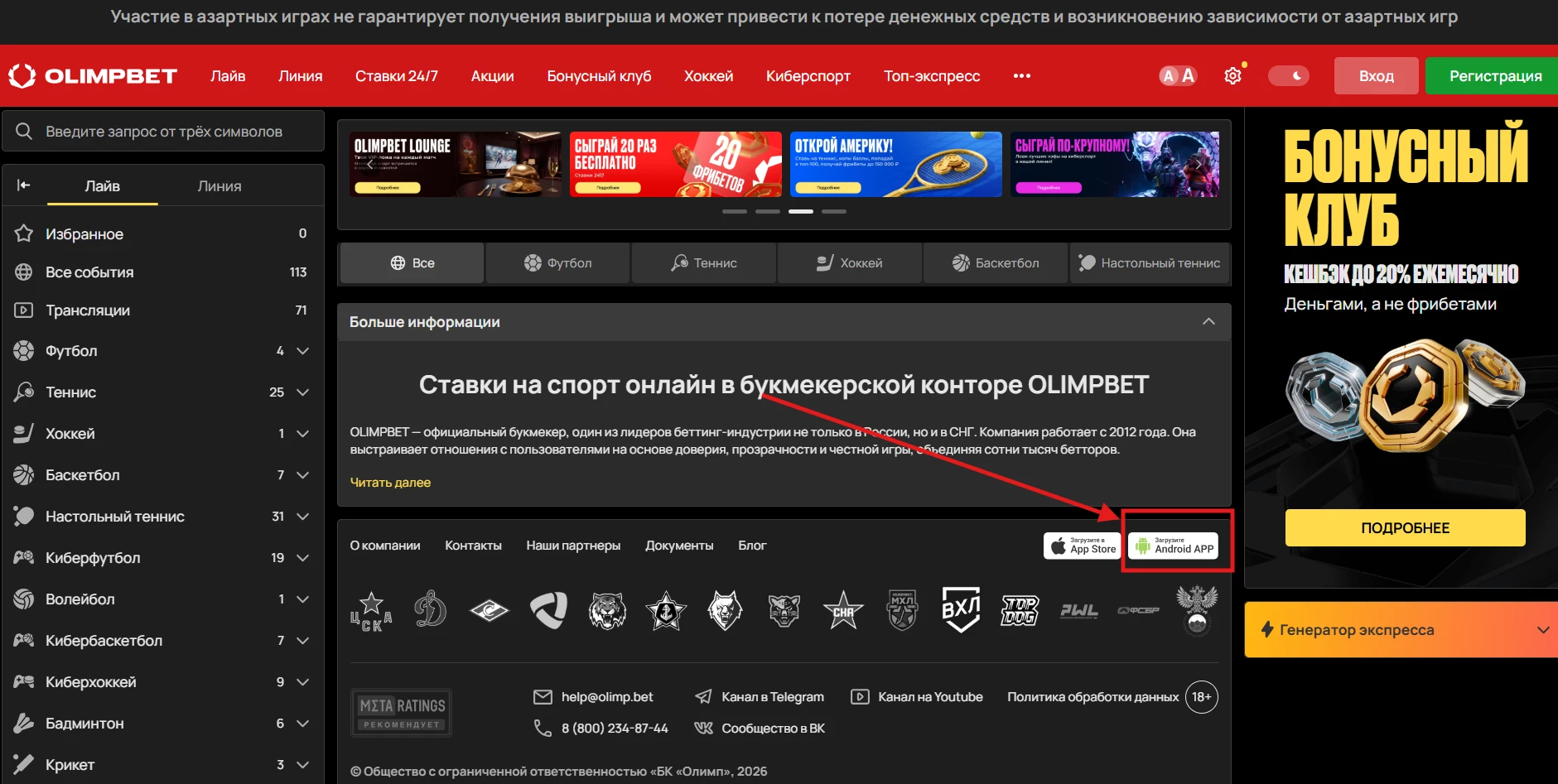
Task: Download from the App Store button
Action: click(x=1083, y=546)
